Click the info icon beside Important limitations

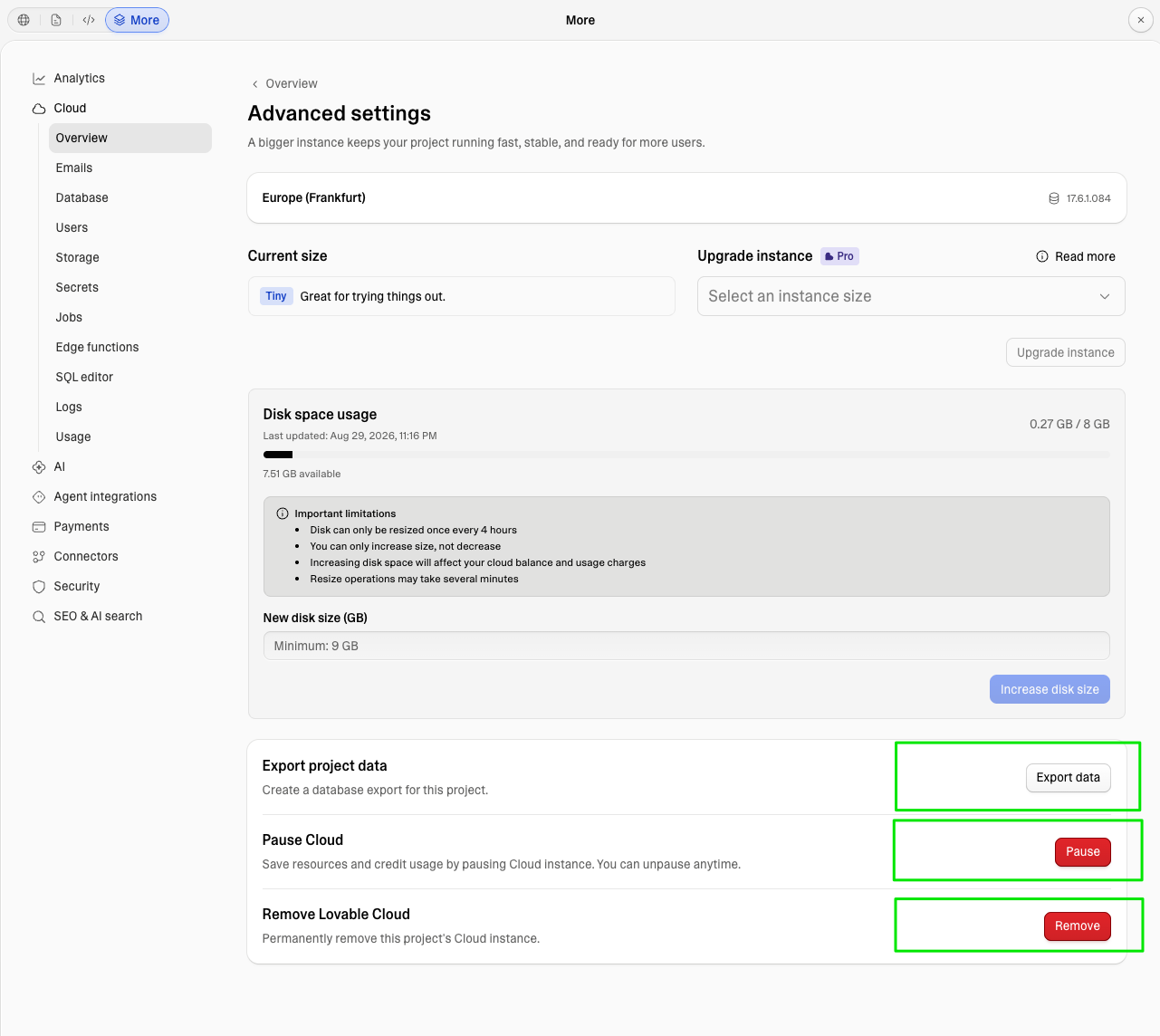[x=283, y=513]
